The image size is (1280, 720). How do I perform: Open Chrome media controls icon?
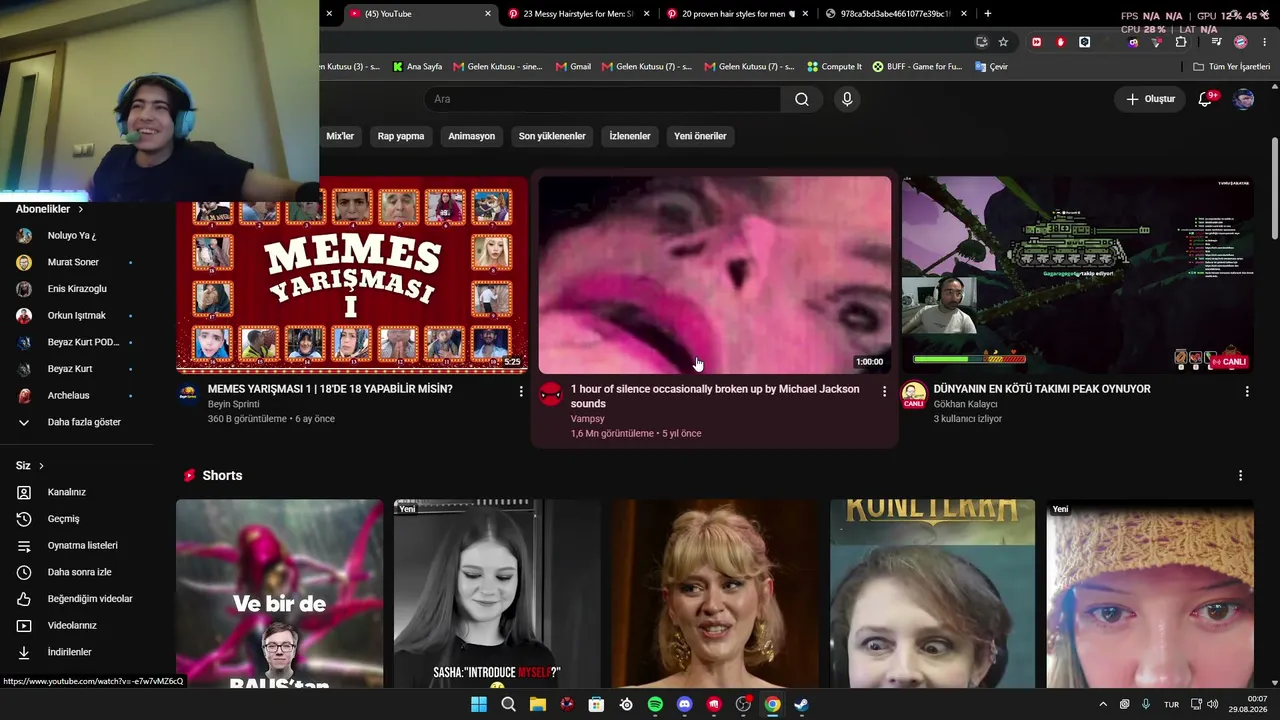1216,42
